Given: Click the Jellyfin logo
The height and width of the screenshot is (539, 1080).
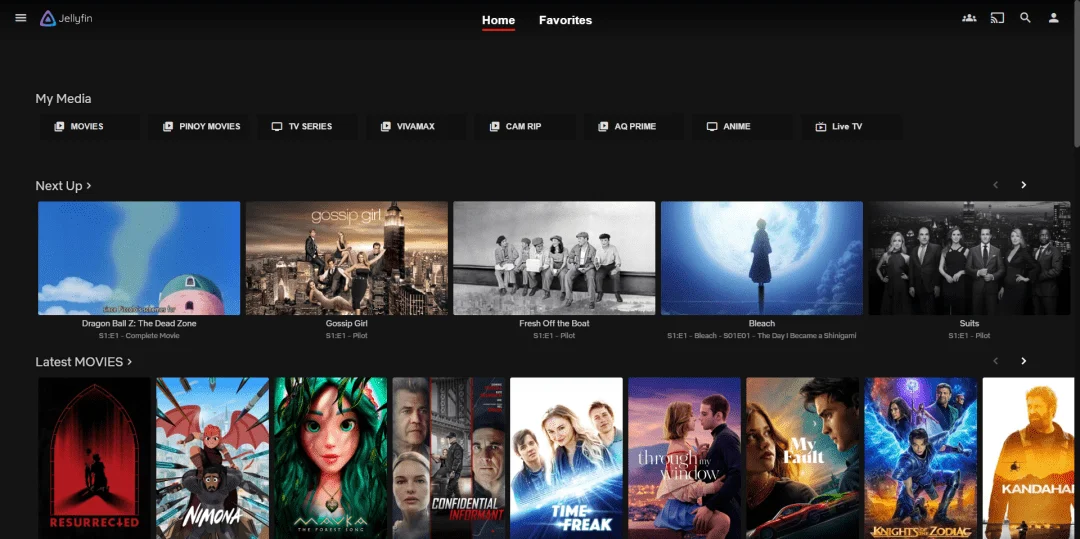Looking at the screenshot, I should click(66, 19).
